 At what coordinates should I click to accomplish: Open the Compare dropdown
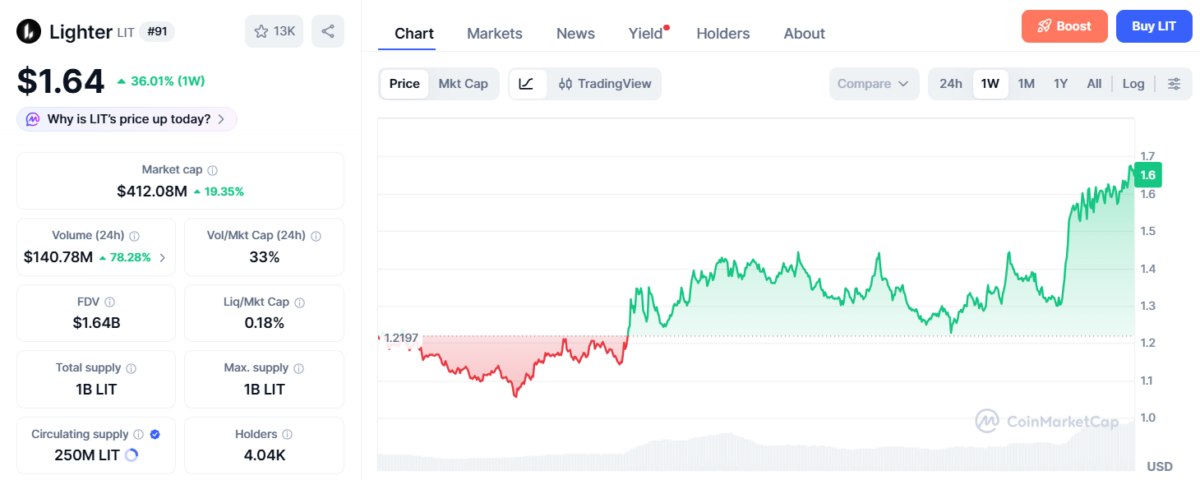(874, 84)
